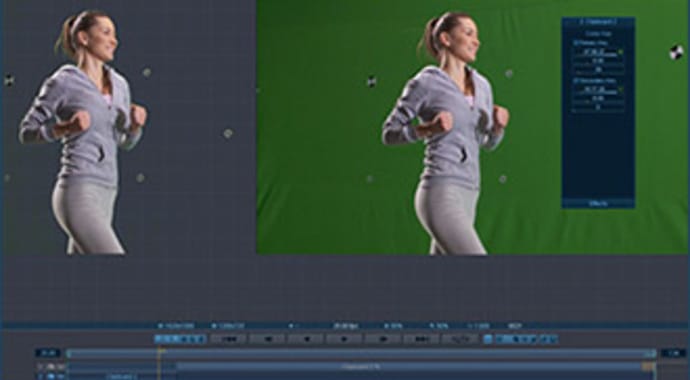Pick the secondary key green color swatch
690x380 pixels.
pyautogui.click(x=621, y=89)
